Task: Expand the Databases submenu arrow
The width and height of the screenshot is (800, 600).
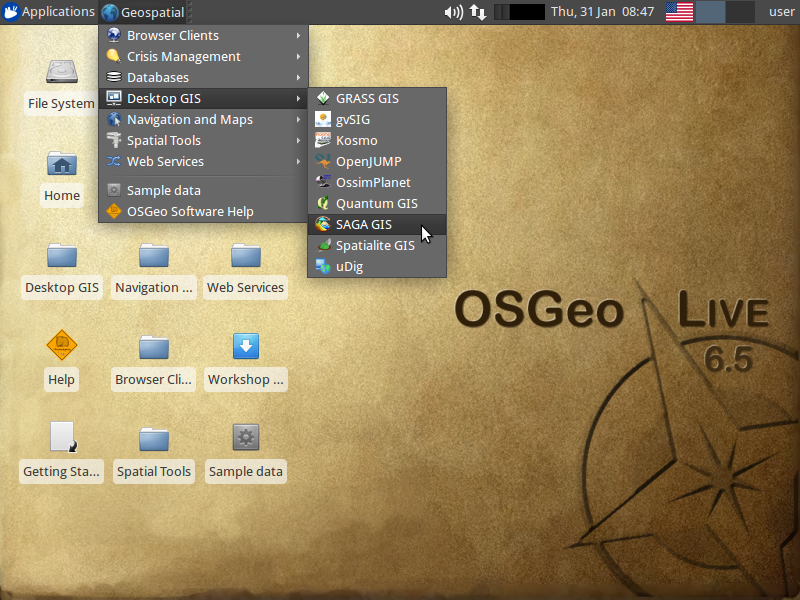Action: (298, 78)
